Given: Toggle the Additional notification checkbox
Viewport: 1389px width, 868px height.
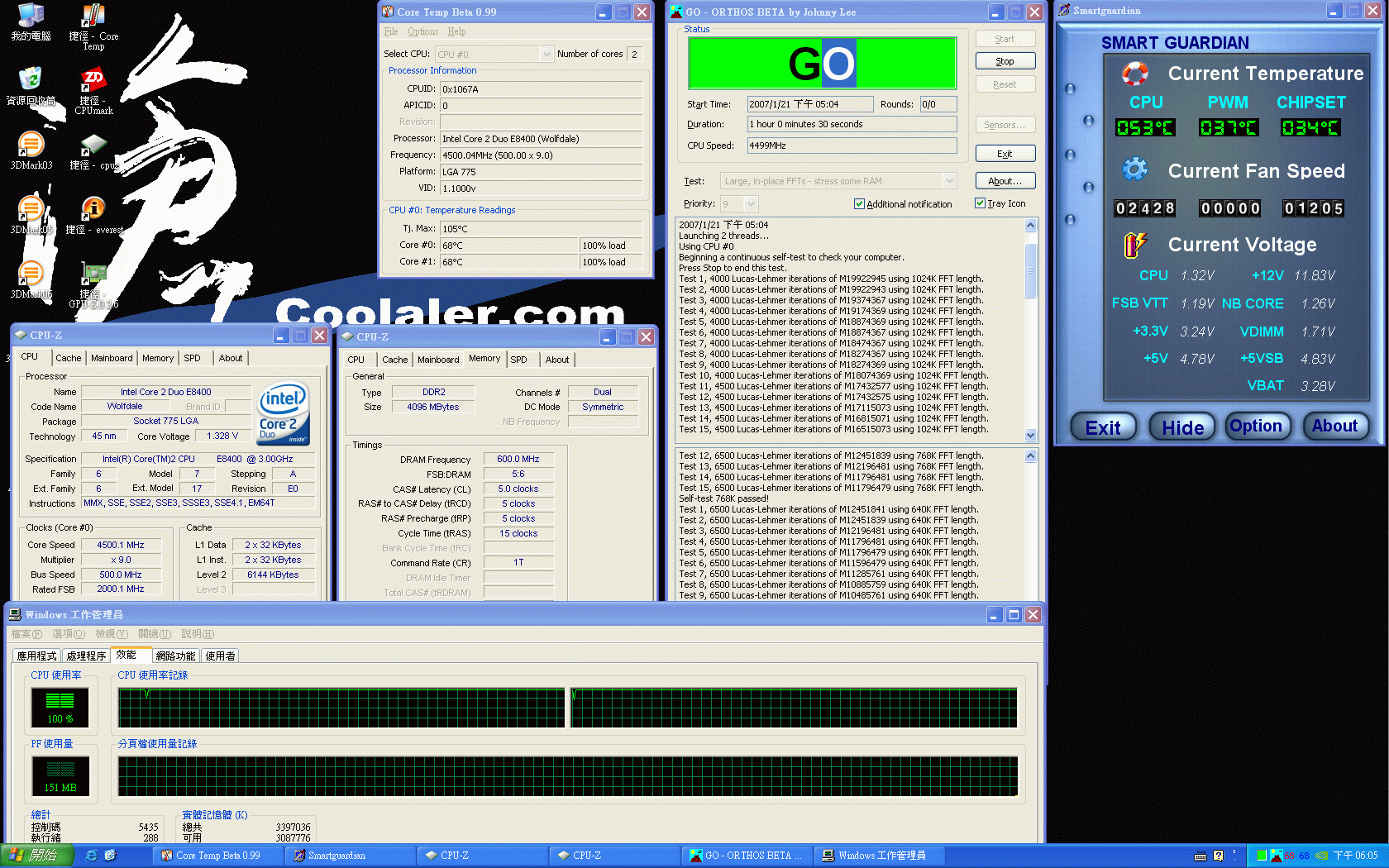Looking at the screenshot, I should click(x=859, y=203).
